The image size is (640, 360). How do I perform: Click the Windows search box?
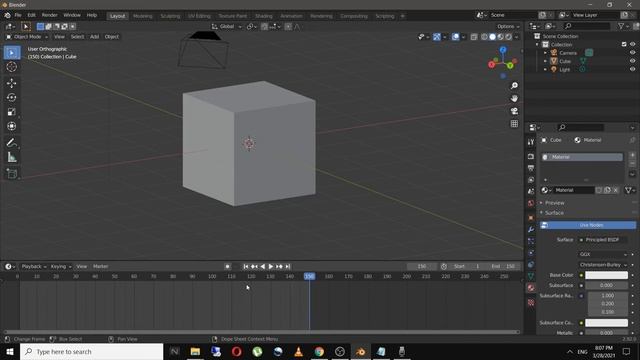pyautogui.click(x=92, y=351)
